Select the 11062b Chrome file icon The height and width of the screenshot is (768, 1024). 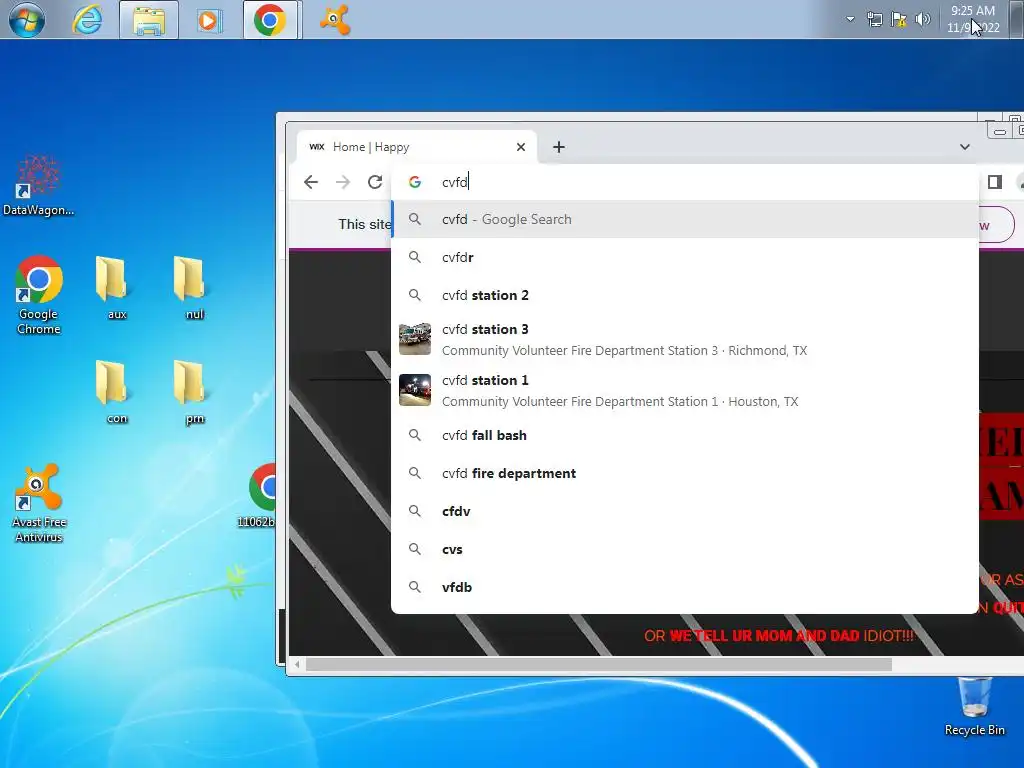260,496
